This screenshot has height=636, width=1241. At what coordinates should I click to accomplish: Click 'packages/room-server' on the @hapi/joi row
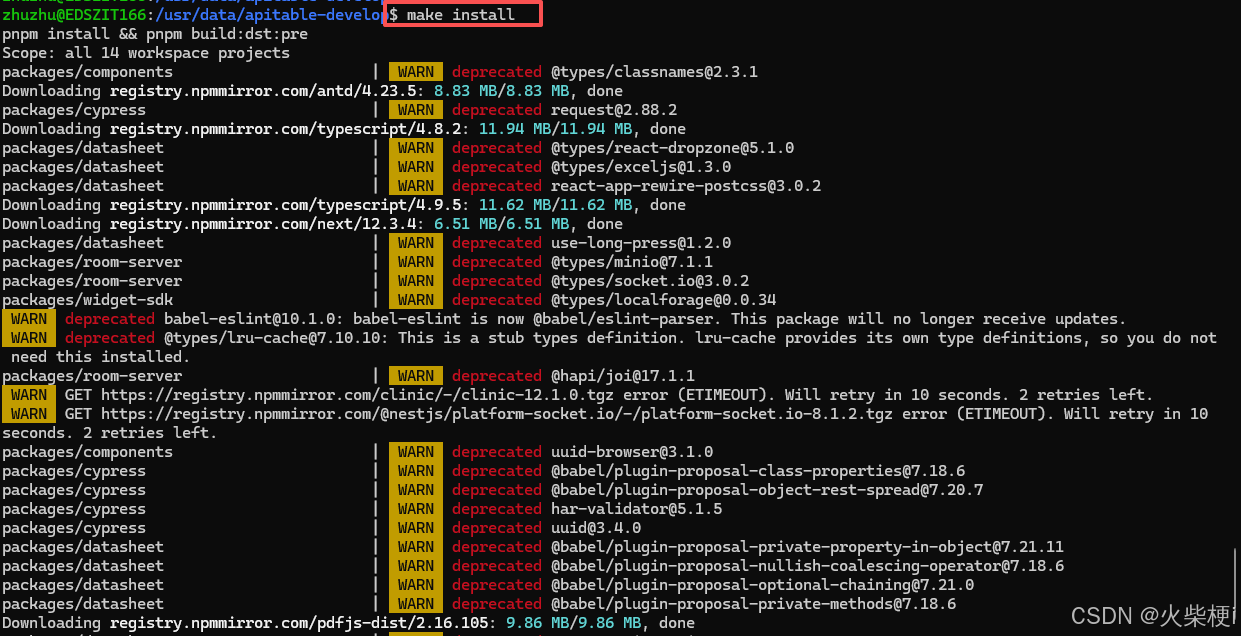pos(92,376)
